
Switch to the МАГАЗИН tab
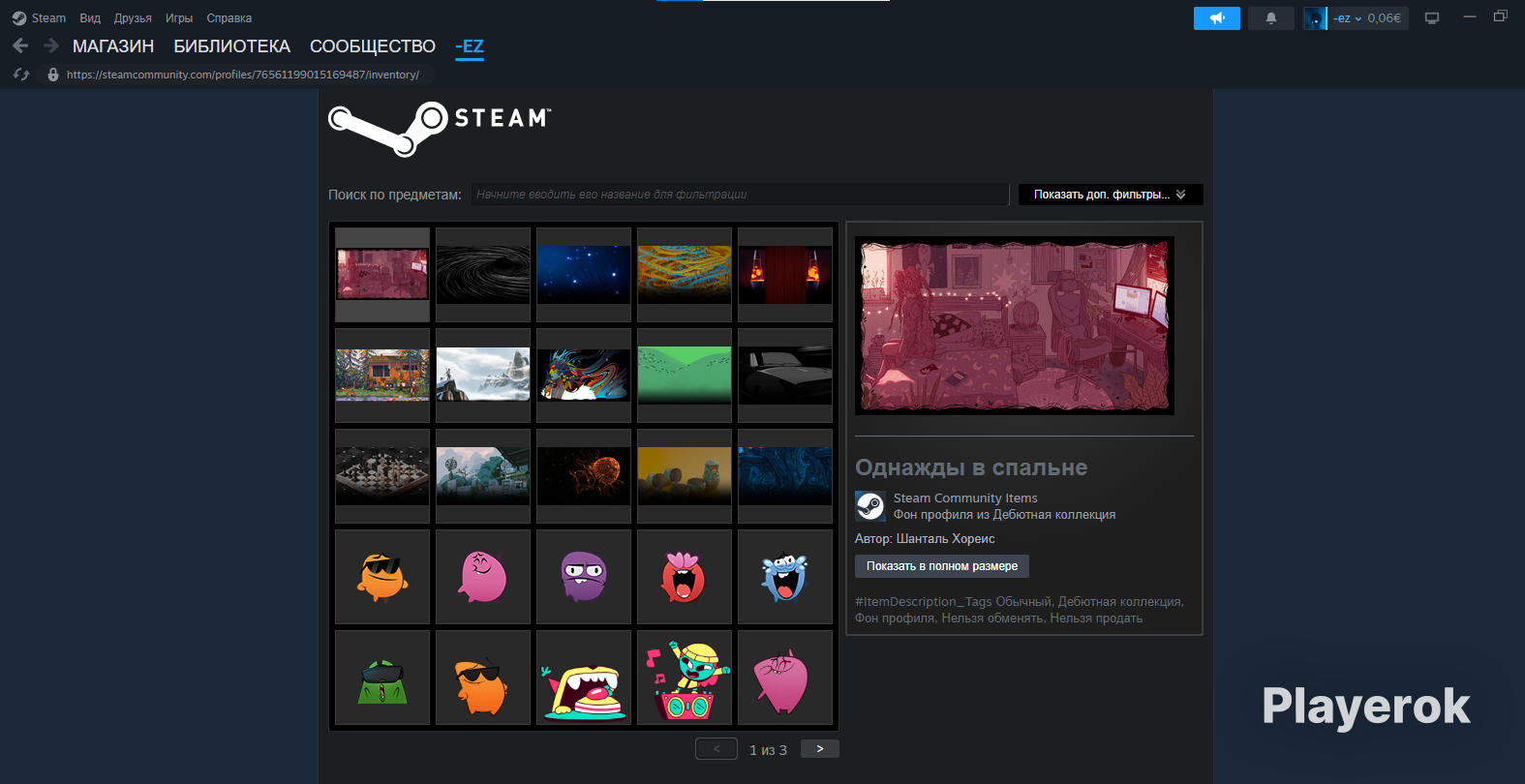point(113,46)
